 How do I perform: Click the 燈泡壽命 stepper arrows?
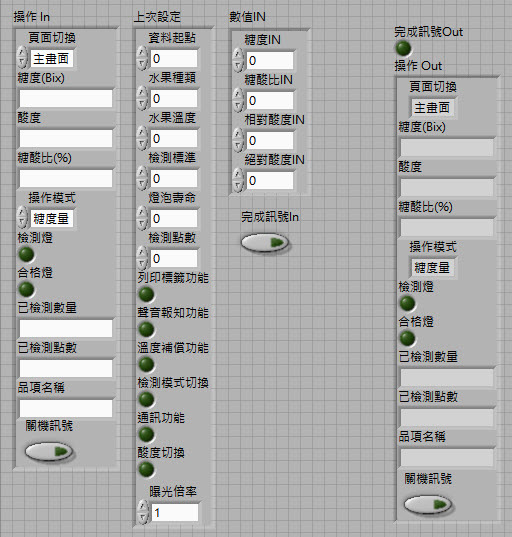[142, 218]
